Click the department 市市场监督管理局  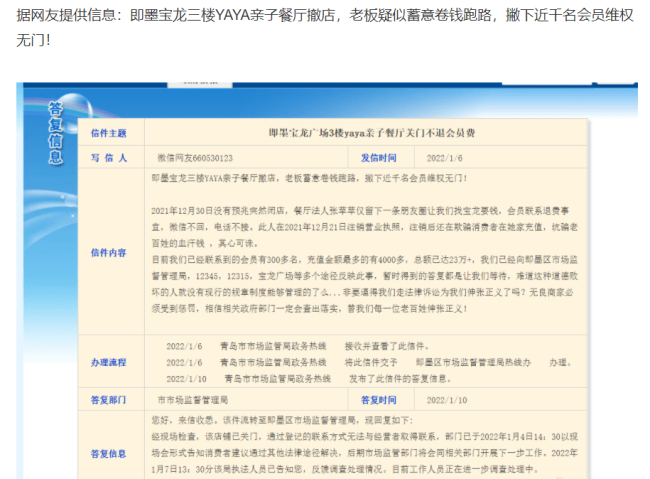coord(193,400)
